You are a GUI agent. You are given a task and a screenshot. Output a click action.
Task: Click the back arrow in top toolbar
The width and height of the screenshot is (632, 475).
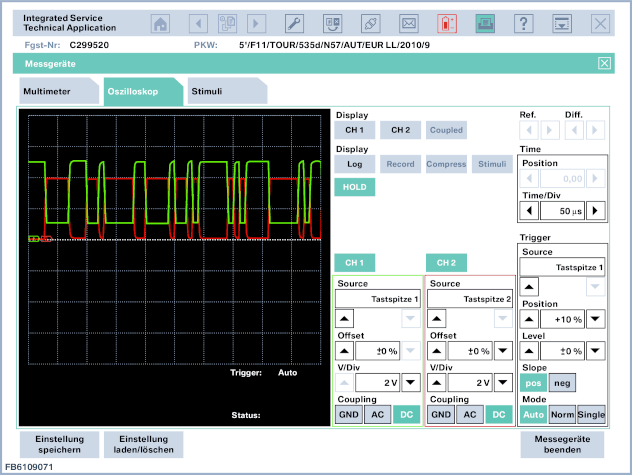pyautogui.click(x=198, y=24)
